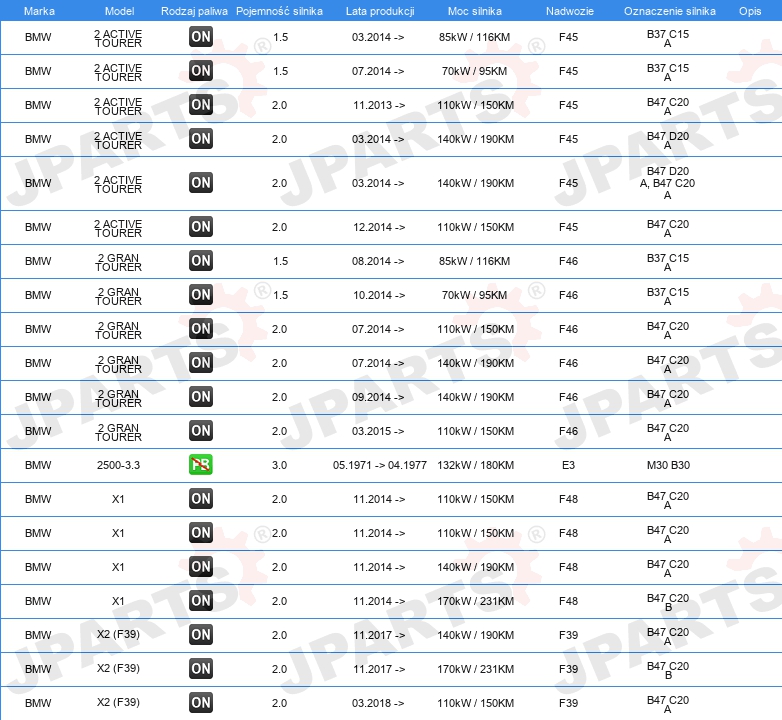Image resolution: width=782 pixels, height=720 pixels.
Task: Click the 07.2014 -> date in the Active Tourer row
Action: point(378,71)
